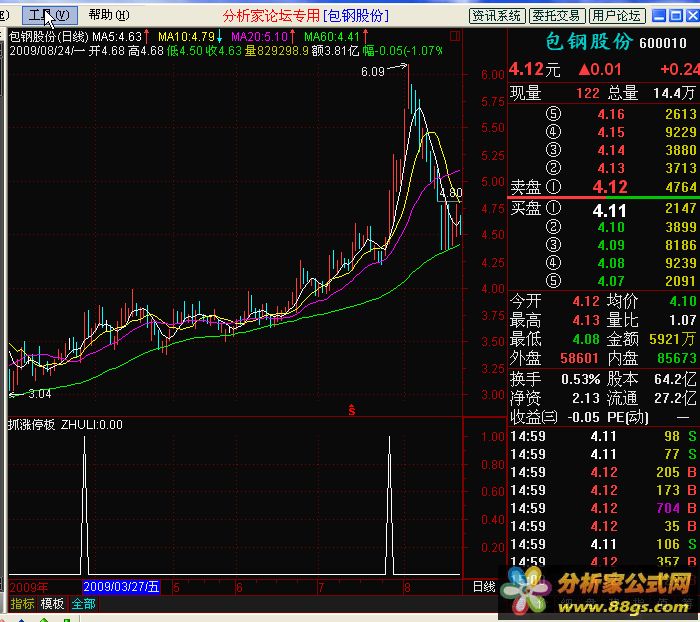Select buy level 3 price 4.09

coord(611,245)
